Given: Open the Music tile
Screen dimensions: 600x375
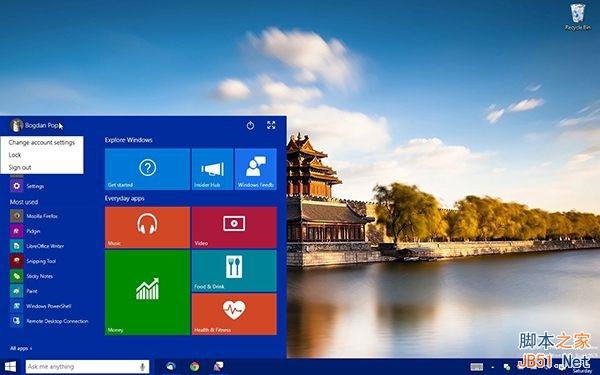Looking at the screenshot, I should 147,227.
